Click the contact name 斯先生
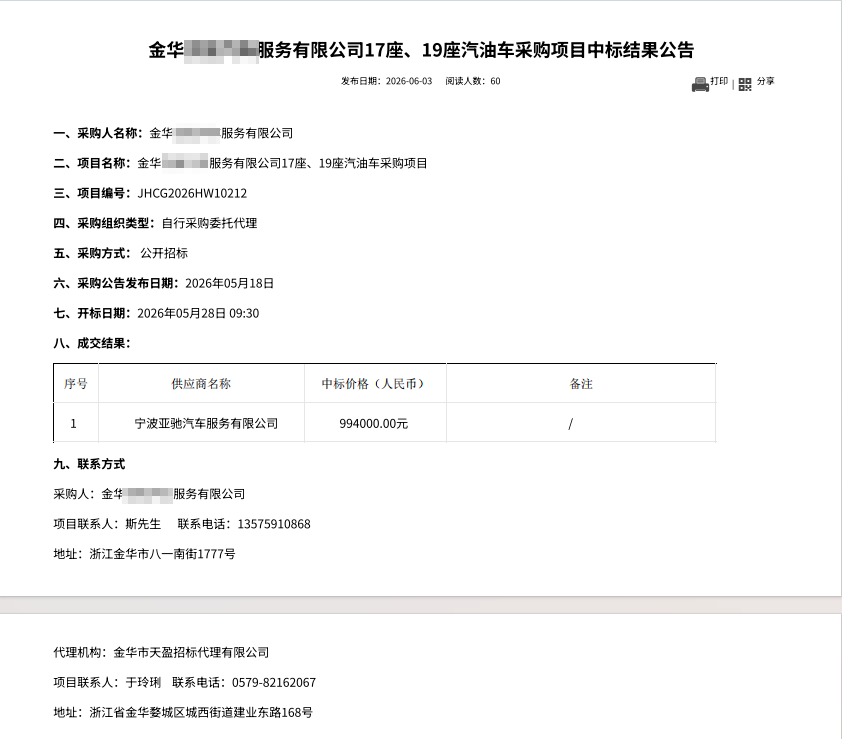Image resolution: width=842 pixels, height=739 pixels. point(143,524)
